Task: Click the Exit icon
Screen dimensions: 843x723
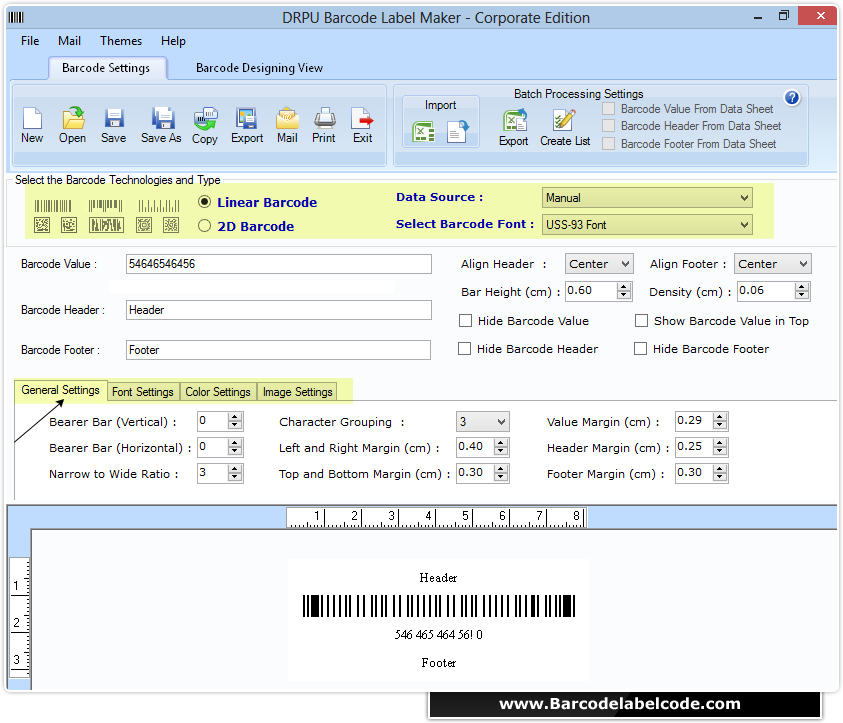Action: [x=362, y=118]
